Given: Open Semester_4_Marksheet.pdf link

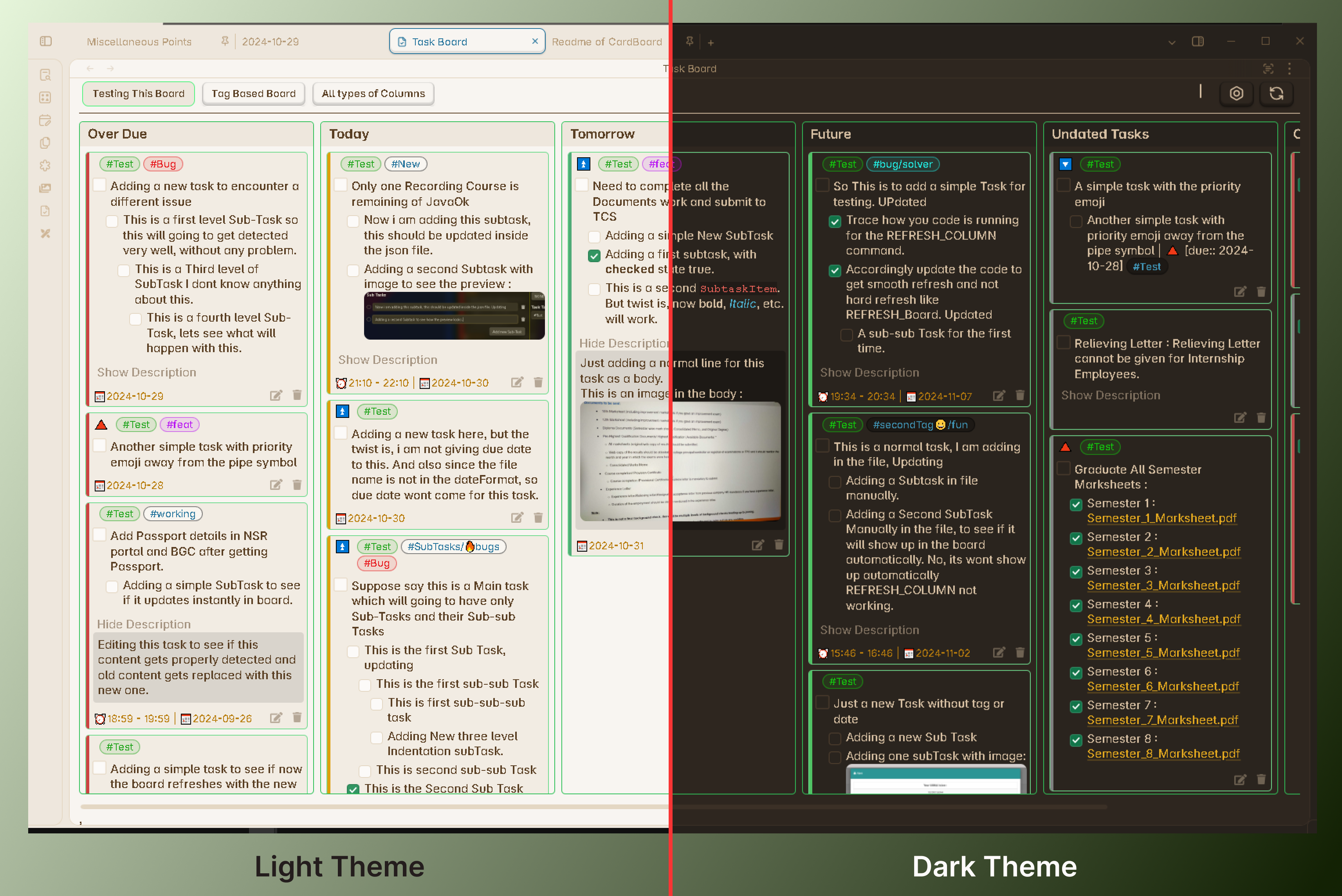Looking at the screenshot, I should tap(1163, 619).
